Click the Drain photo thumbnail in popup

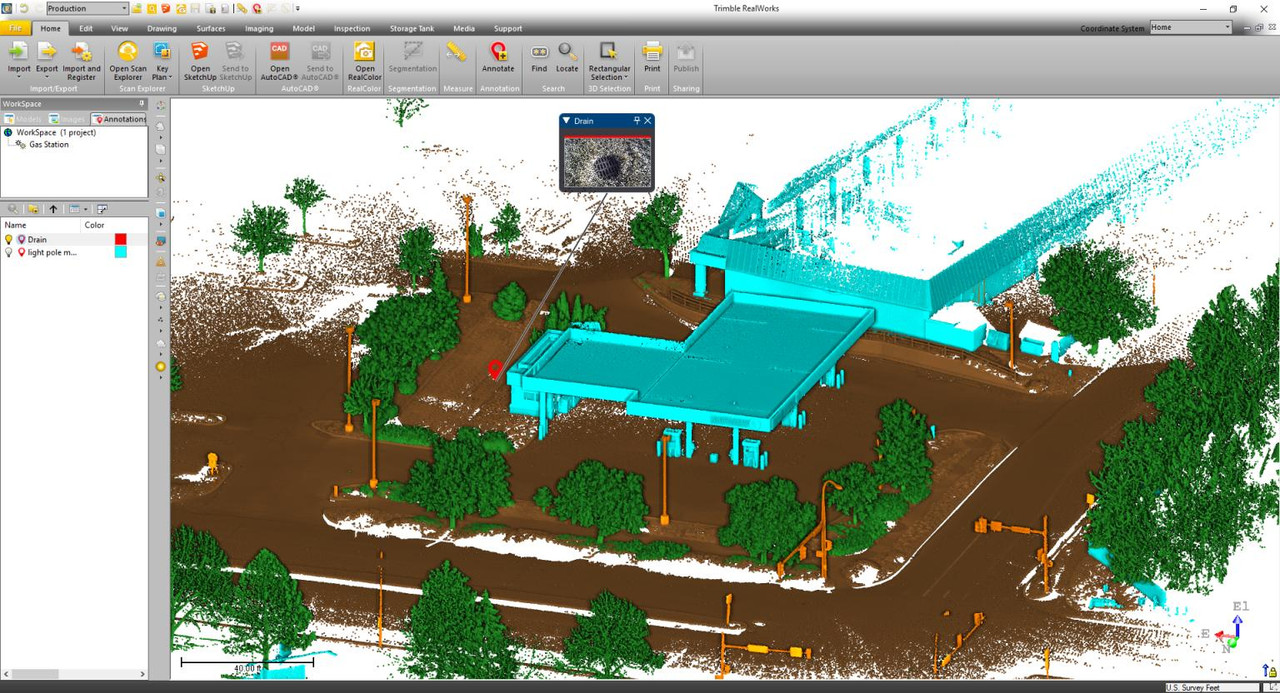pos(606,161)
